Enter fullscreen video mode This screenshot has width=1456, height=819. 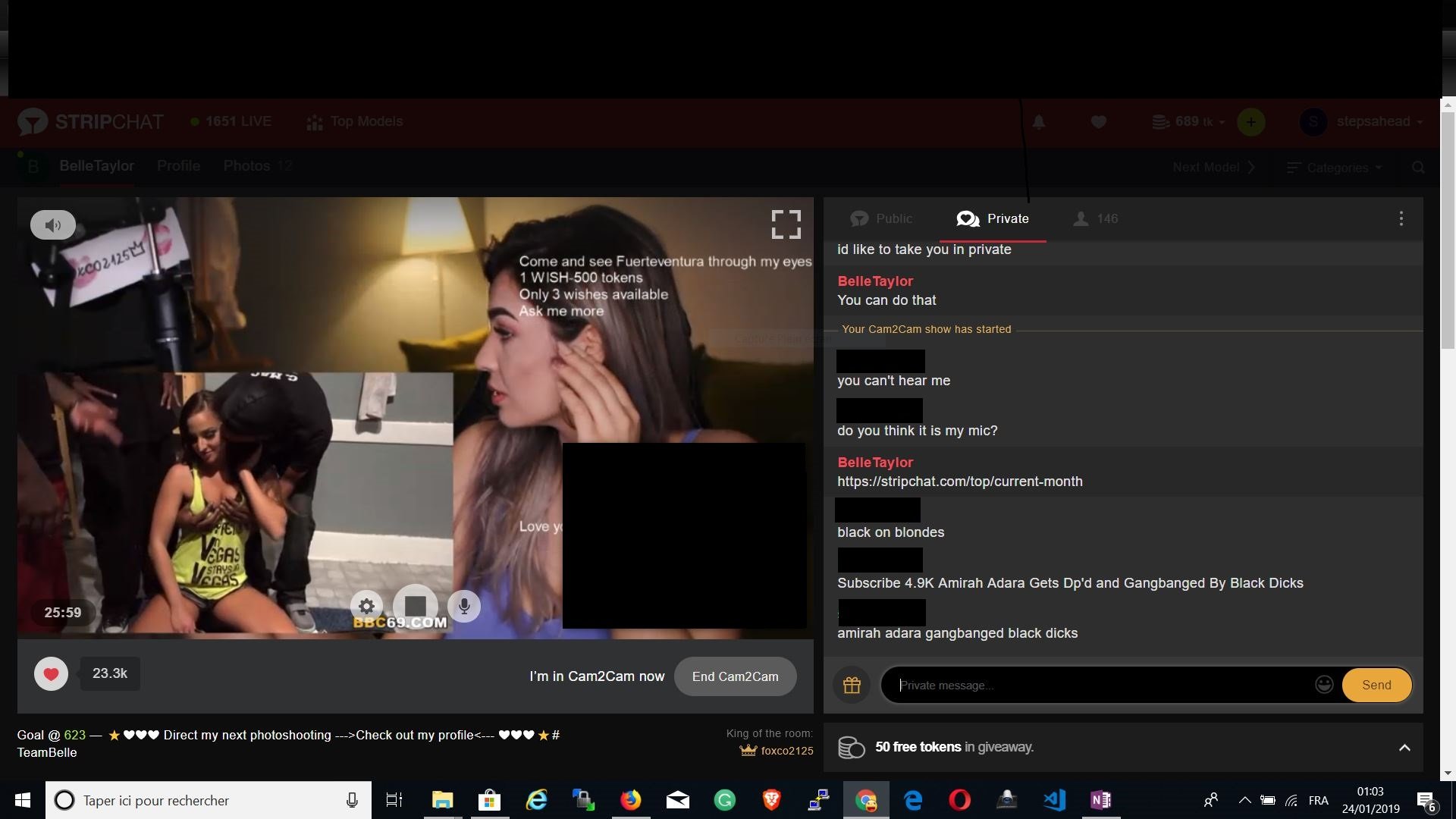(786, 224)
